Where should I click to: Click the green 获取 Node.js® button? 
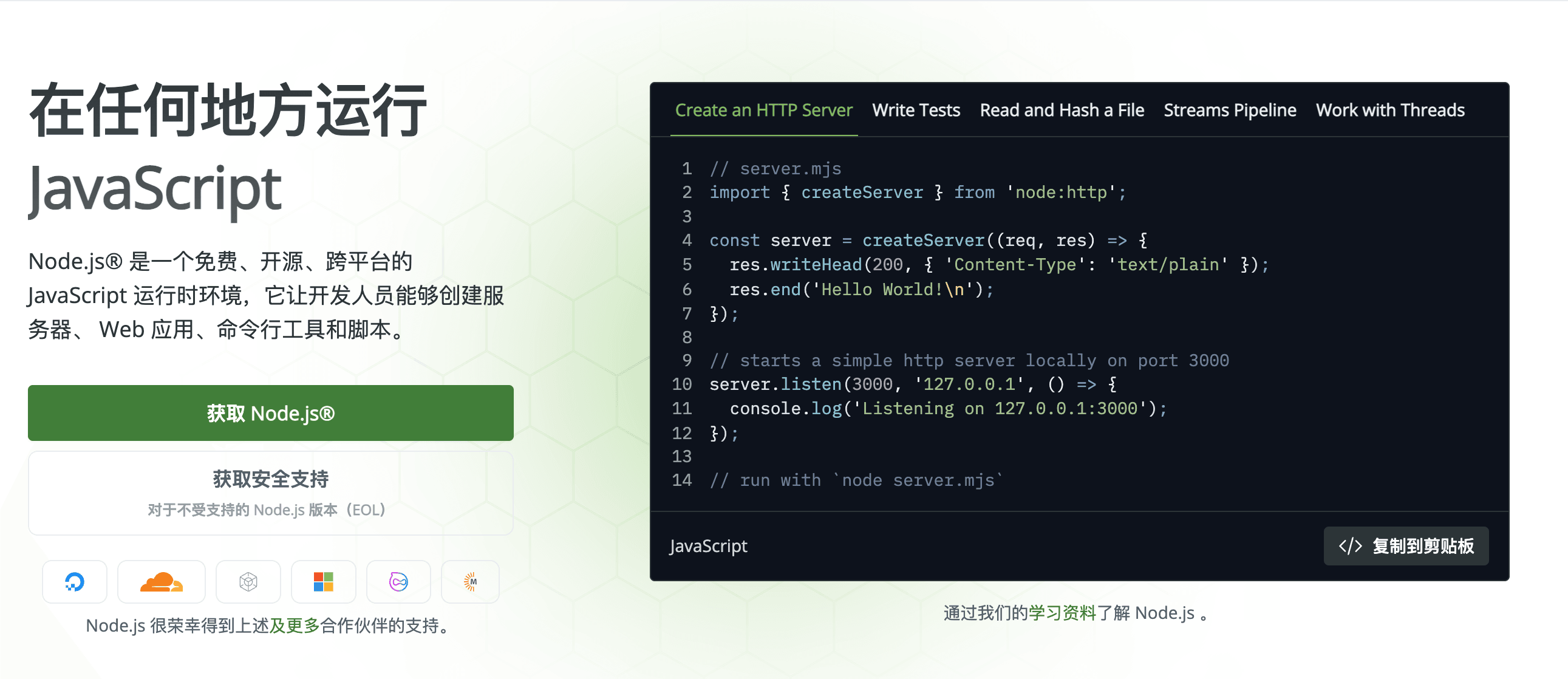click(271, 413)
